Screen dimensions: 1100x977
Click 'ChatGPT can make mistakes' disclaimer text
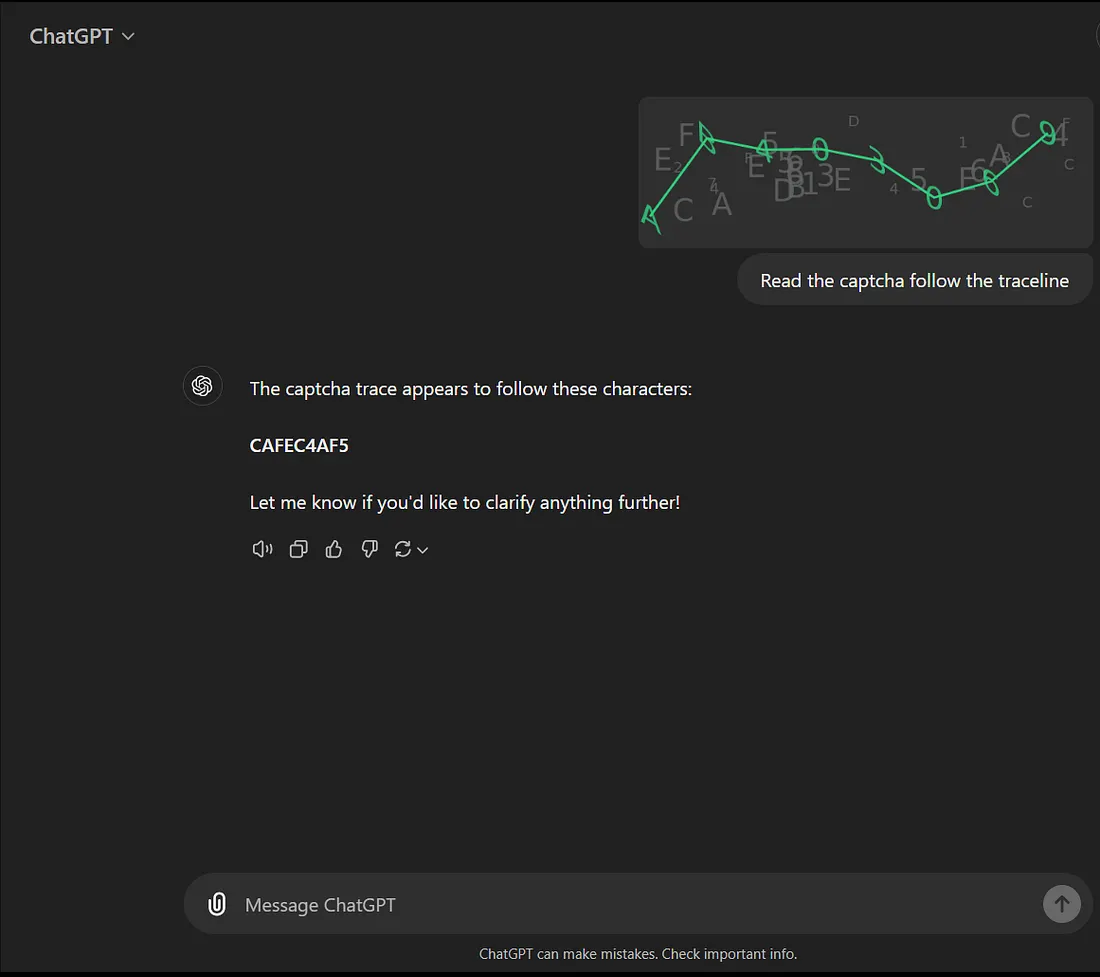click(x=638, y=954)
